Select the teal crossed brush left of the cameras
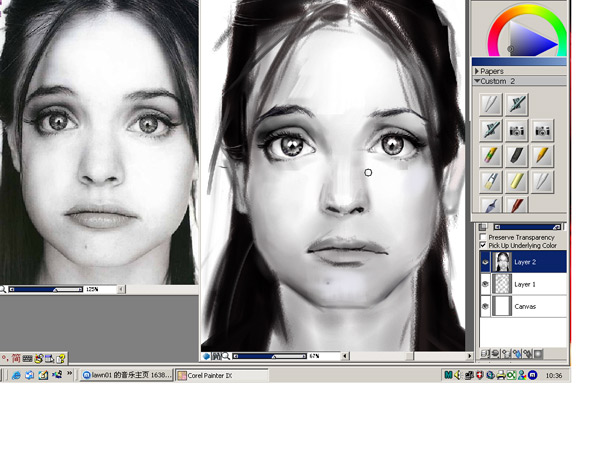This screenshot has width=600, height=450. tap(491, 130)
